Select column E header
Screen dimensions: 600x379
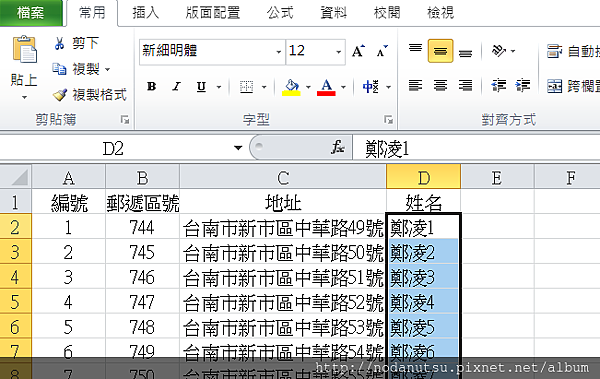tap(497, 177)
